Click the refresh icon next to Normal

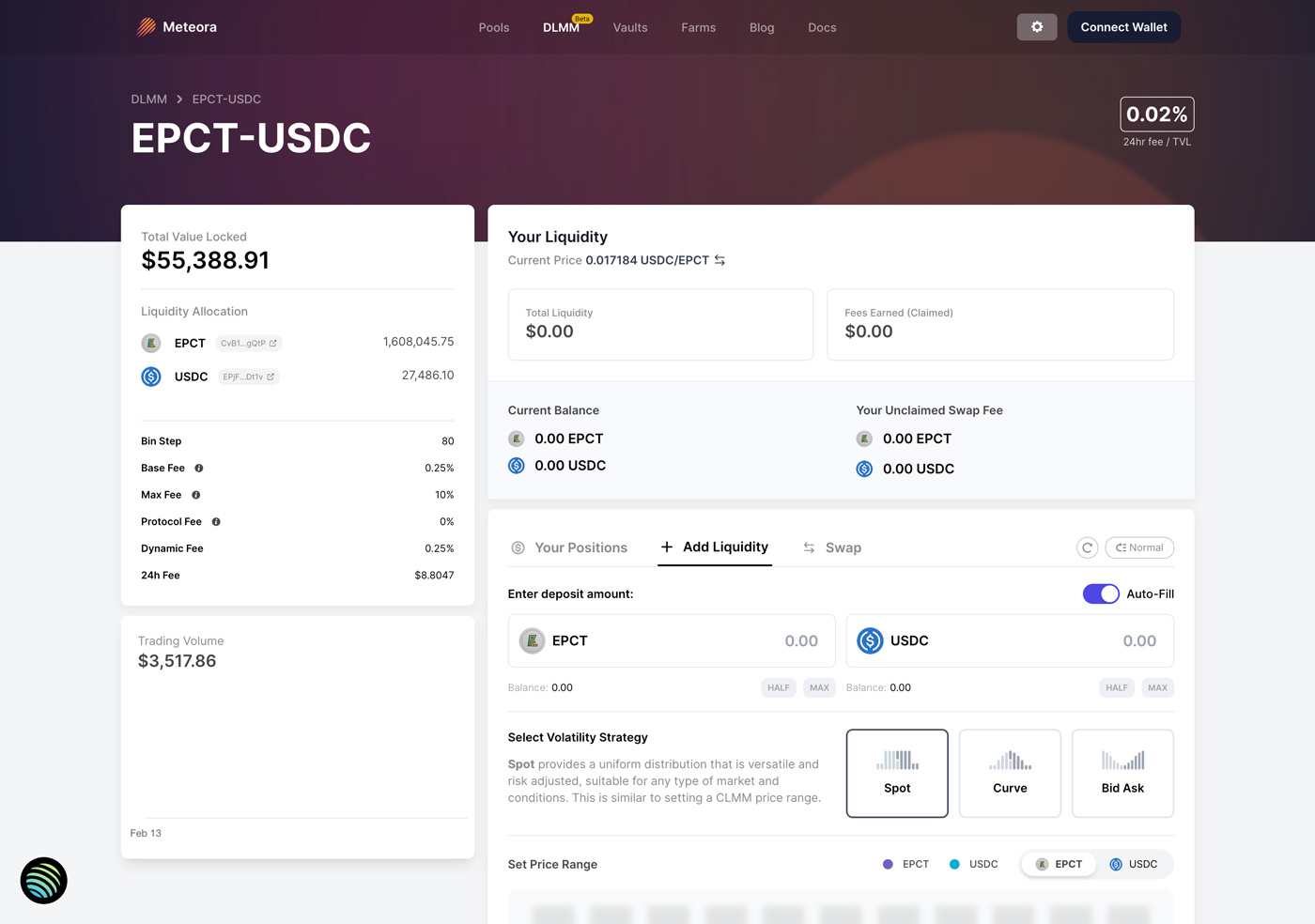(1087, 547)
